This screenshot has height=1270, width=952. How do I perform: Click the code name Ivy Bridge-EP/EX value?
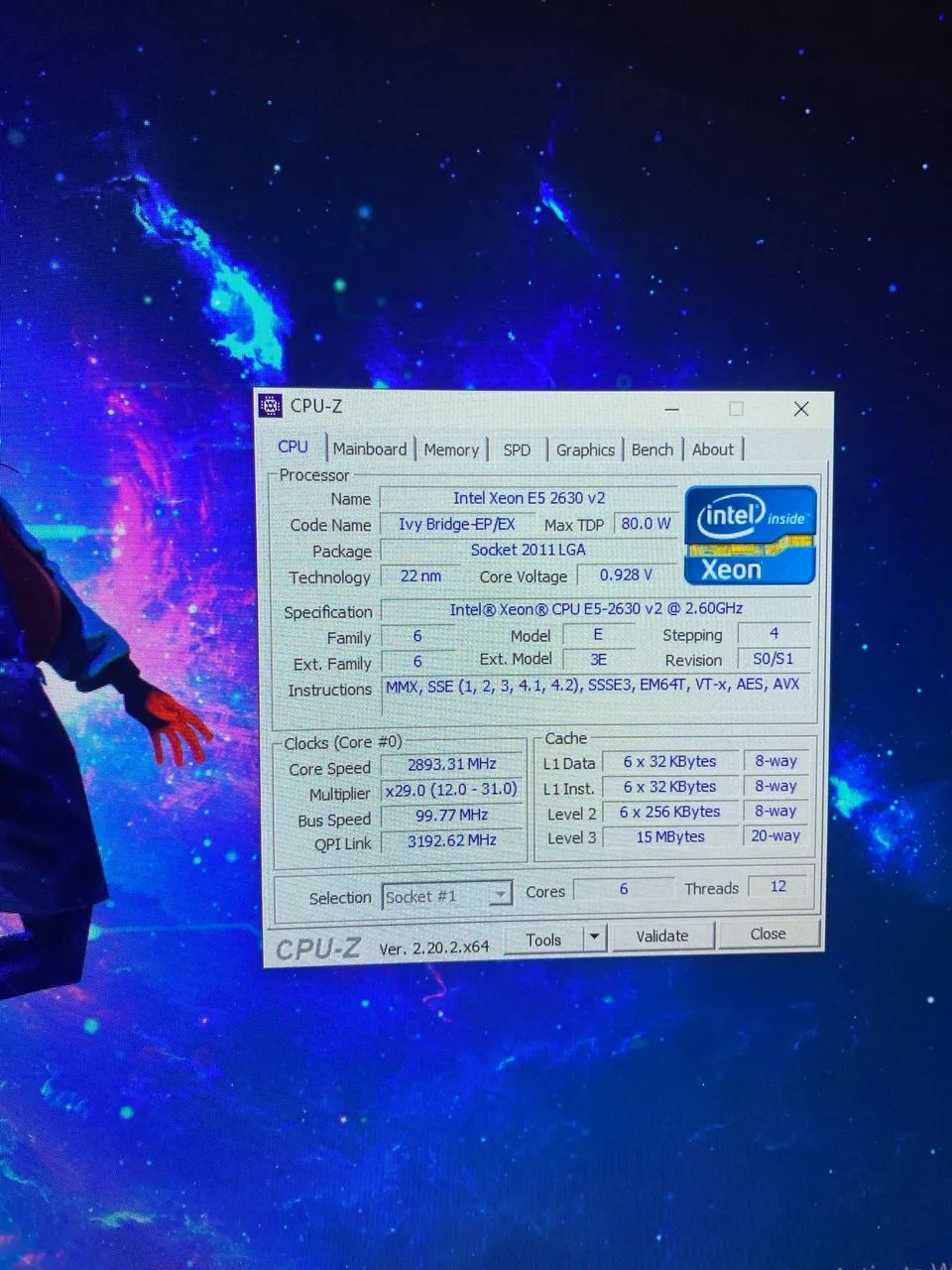(456, 524)
